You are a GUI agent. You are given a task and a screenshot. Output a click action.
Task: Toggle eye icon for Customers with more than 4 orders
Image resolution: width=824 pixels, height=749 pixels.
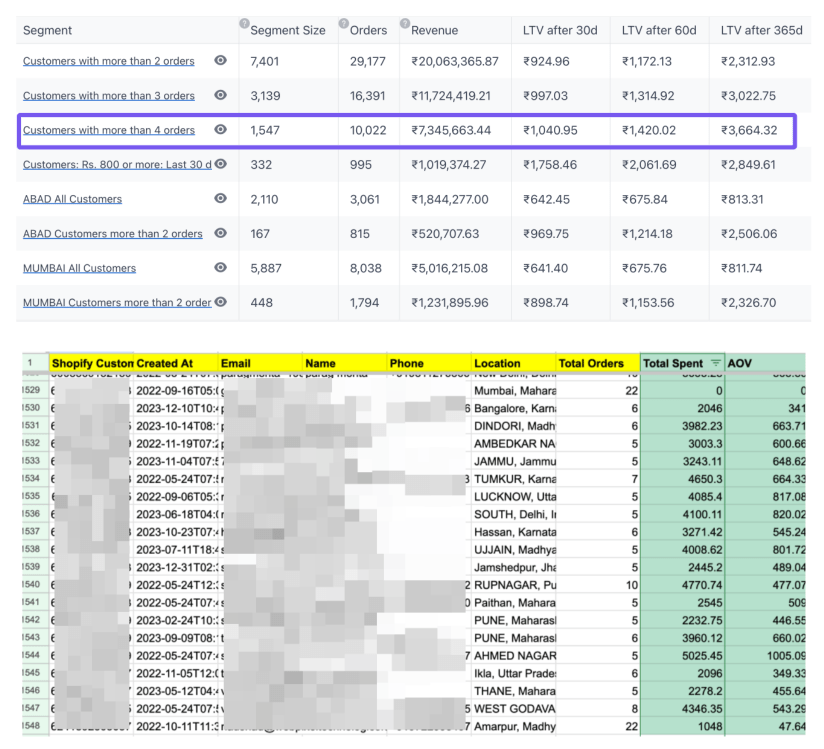click(221, 129)
